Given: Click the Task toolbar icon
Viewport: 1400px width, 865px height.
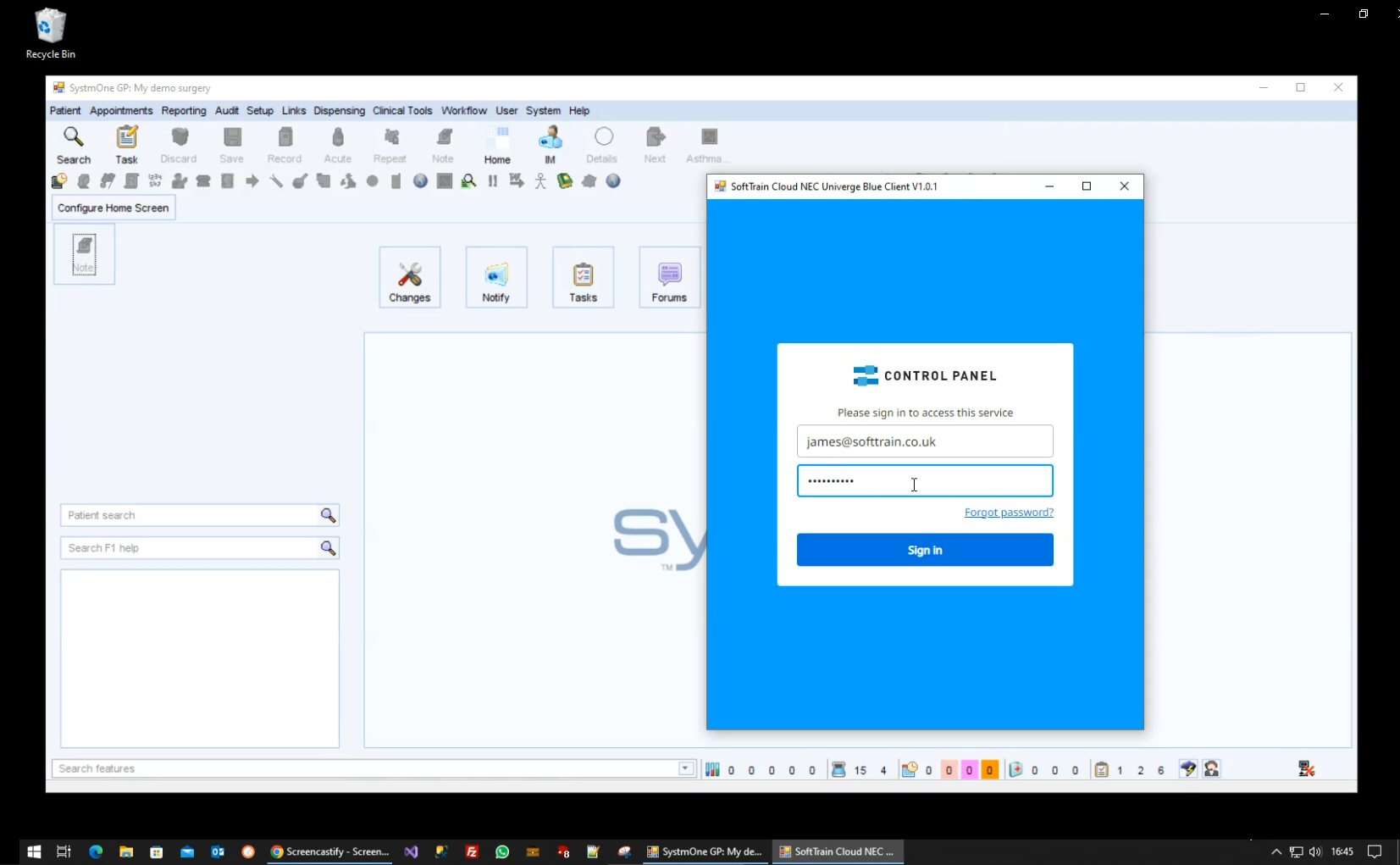Looking at the screenshot, I should (x=126, y=145).
